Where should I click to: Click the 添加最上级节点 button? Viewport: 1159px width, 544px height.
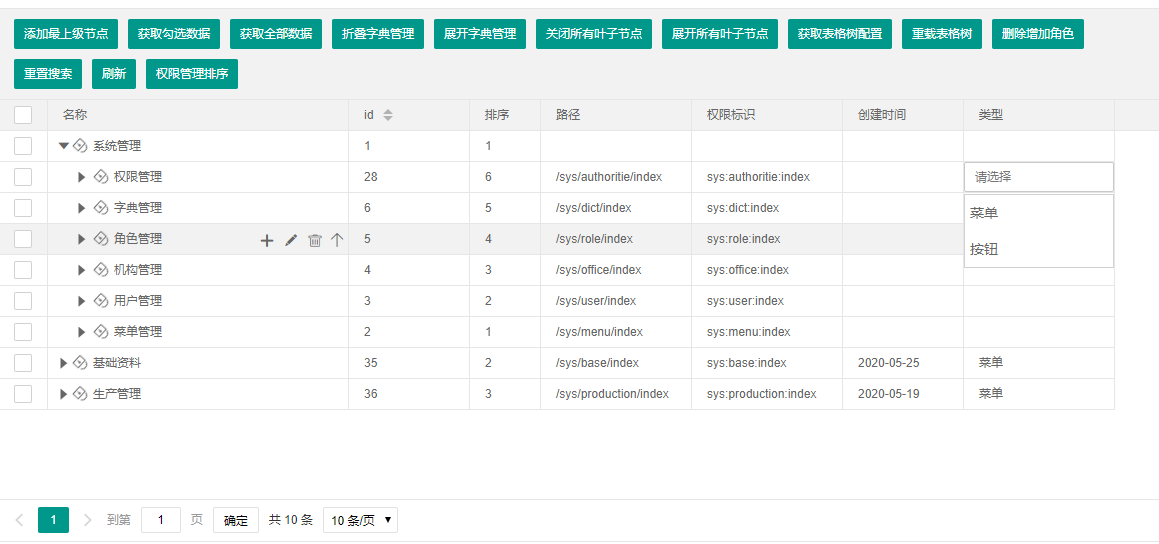pyautogui.click(x=66, y=34)
